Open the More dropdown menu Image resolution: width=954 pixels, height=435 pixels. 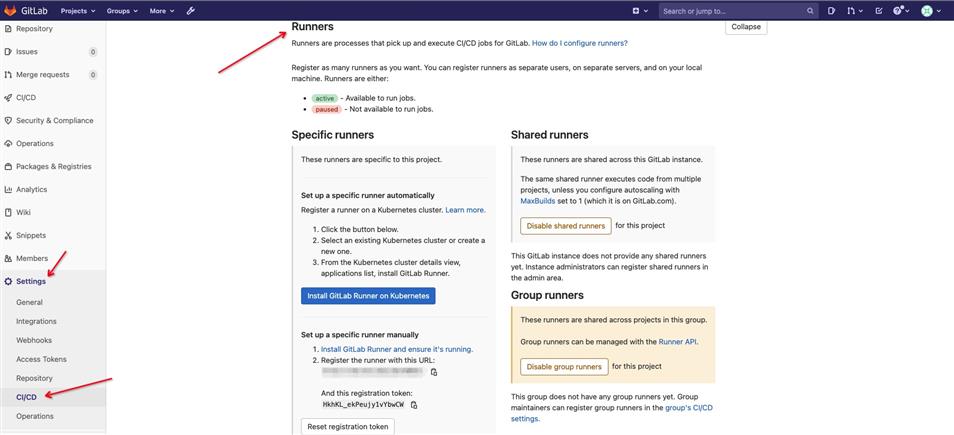(x=162, y=11)
